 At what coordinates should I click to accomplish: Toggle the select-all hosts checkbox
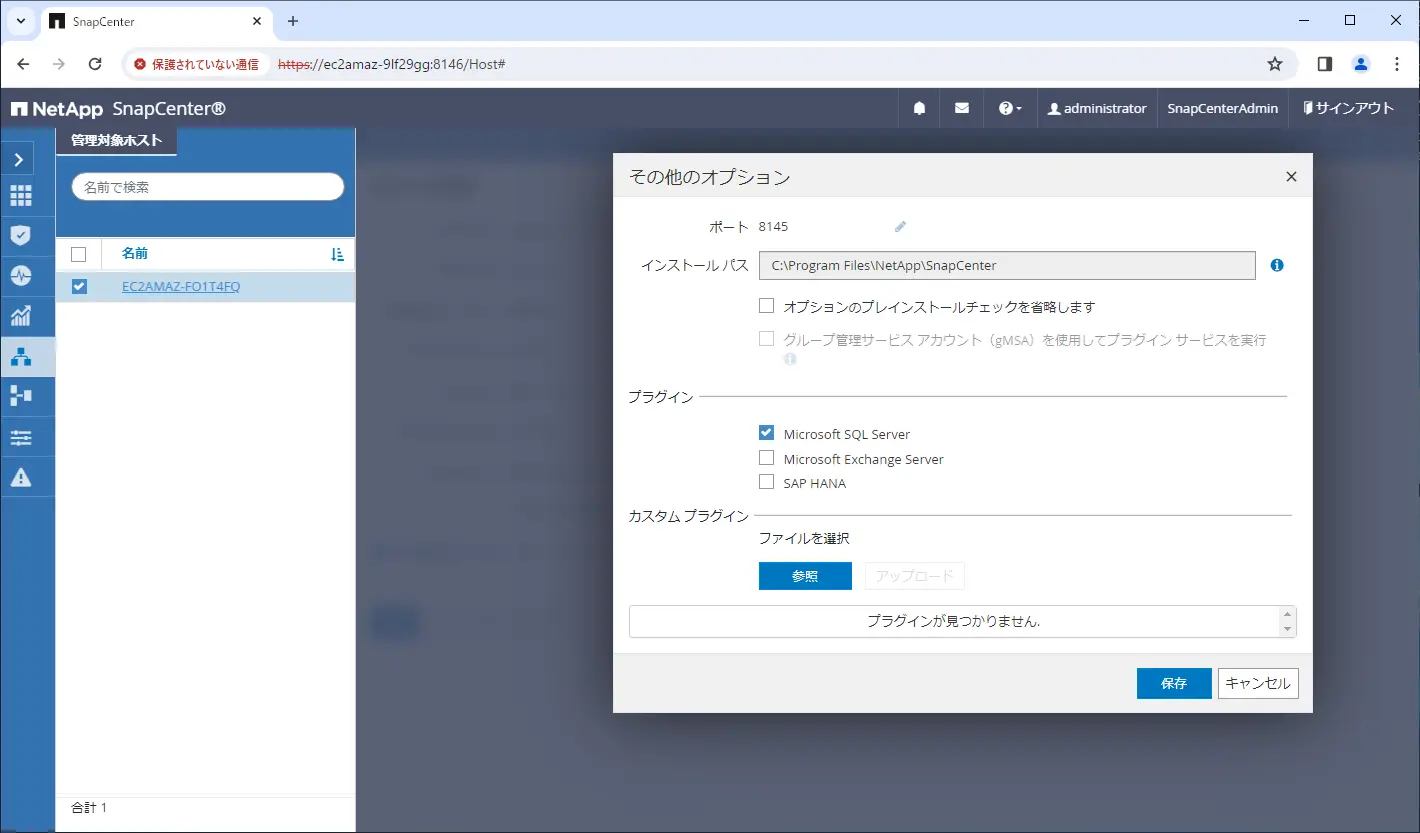(79, 254)
